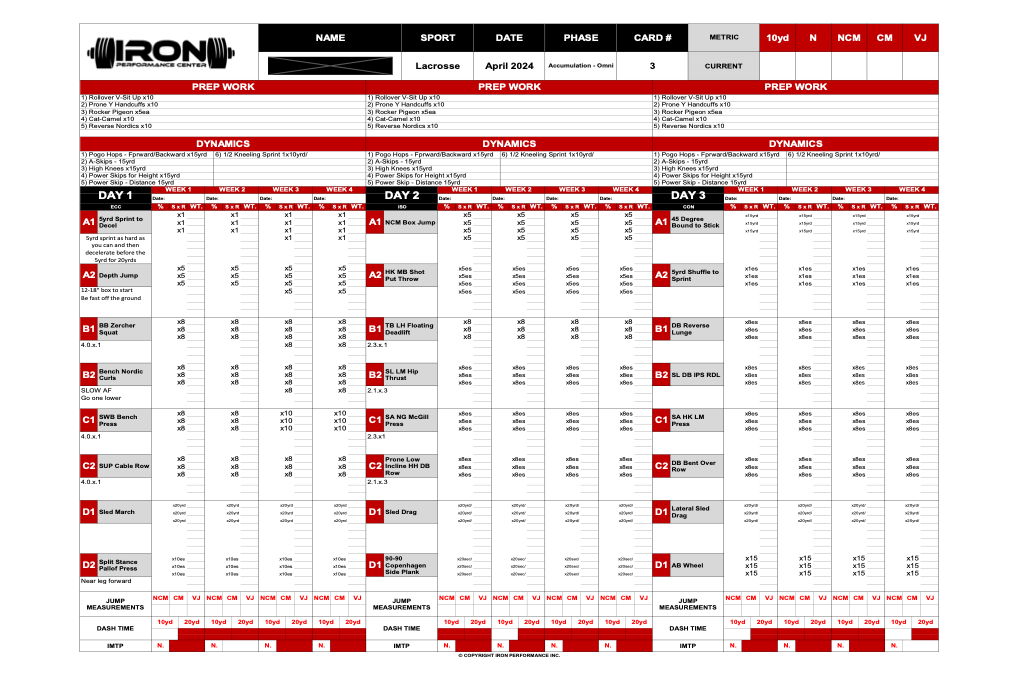Click the A2 badge next to Depth Jump

coord(87,275)
